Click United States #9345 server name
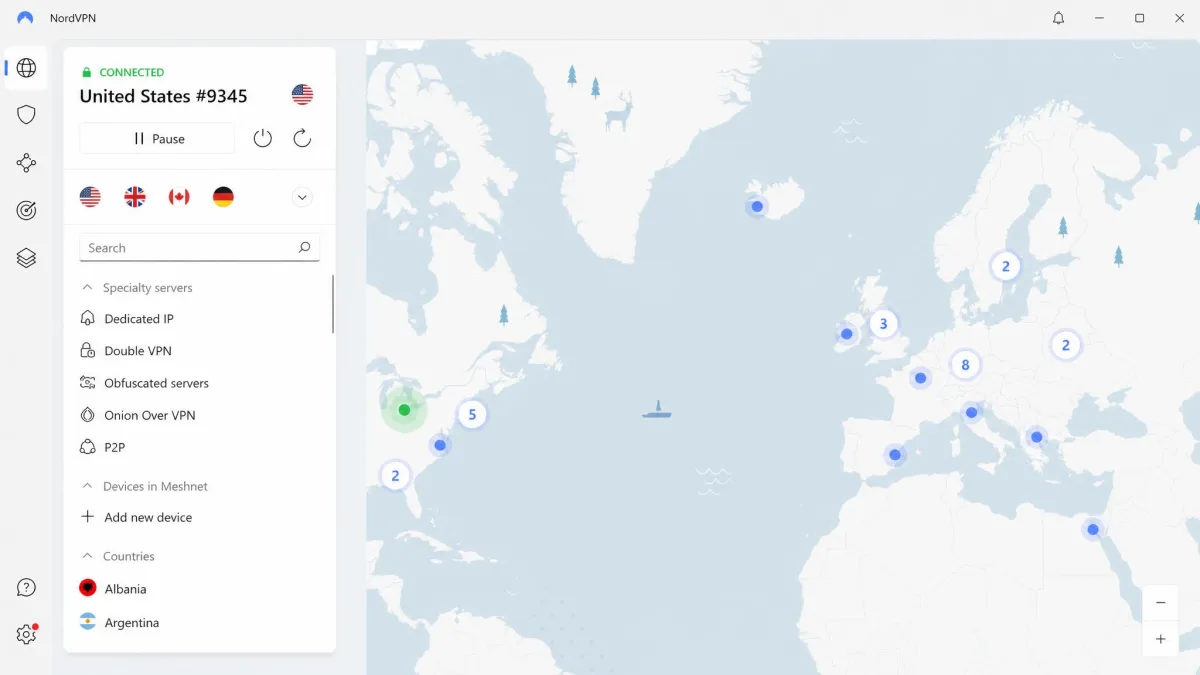 coord(163,96)
